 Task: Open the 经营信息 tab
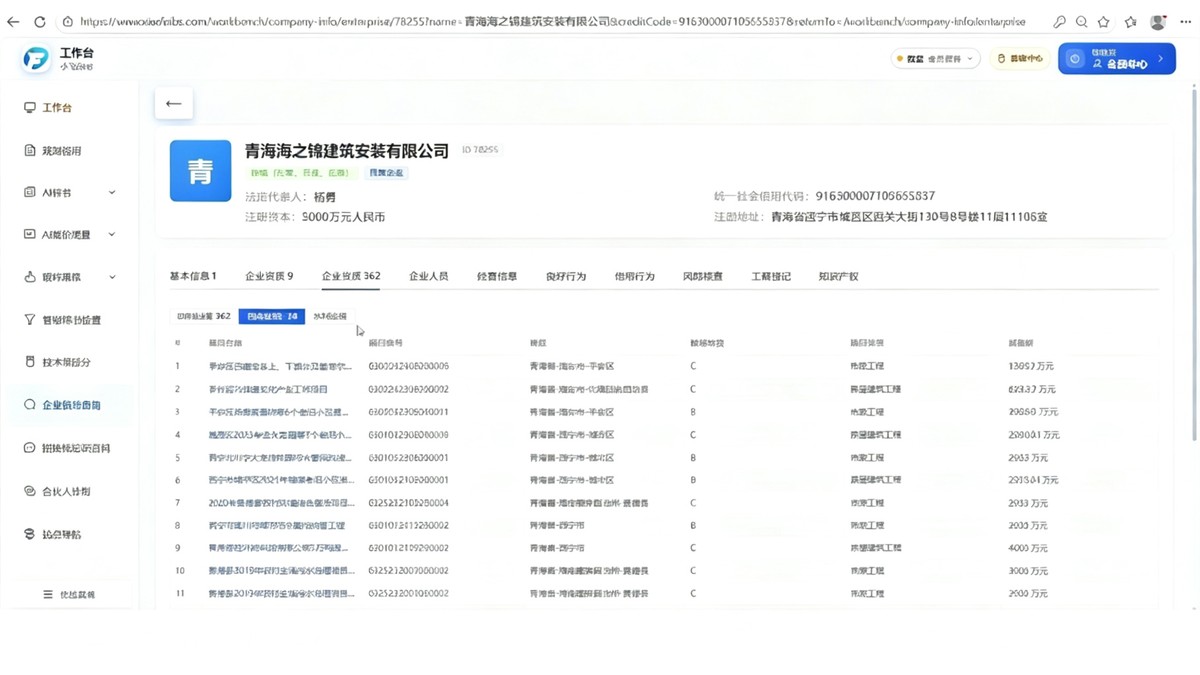tap(497, 276)
